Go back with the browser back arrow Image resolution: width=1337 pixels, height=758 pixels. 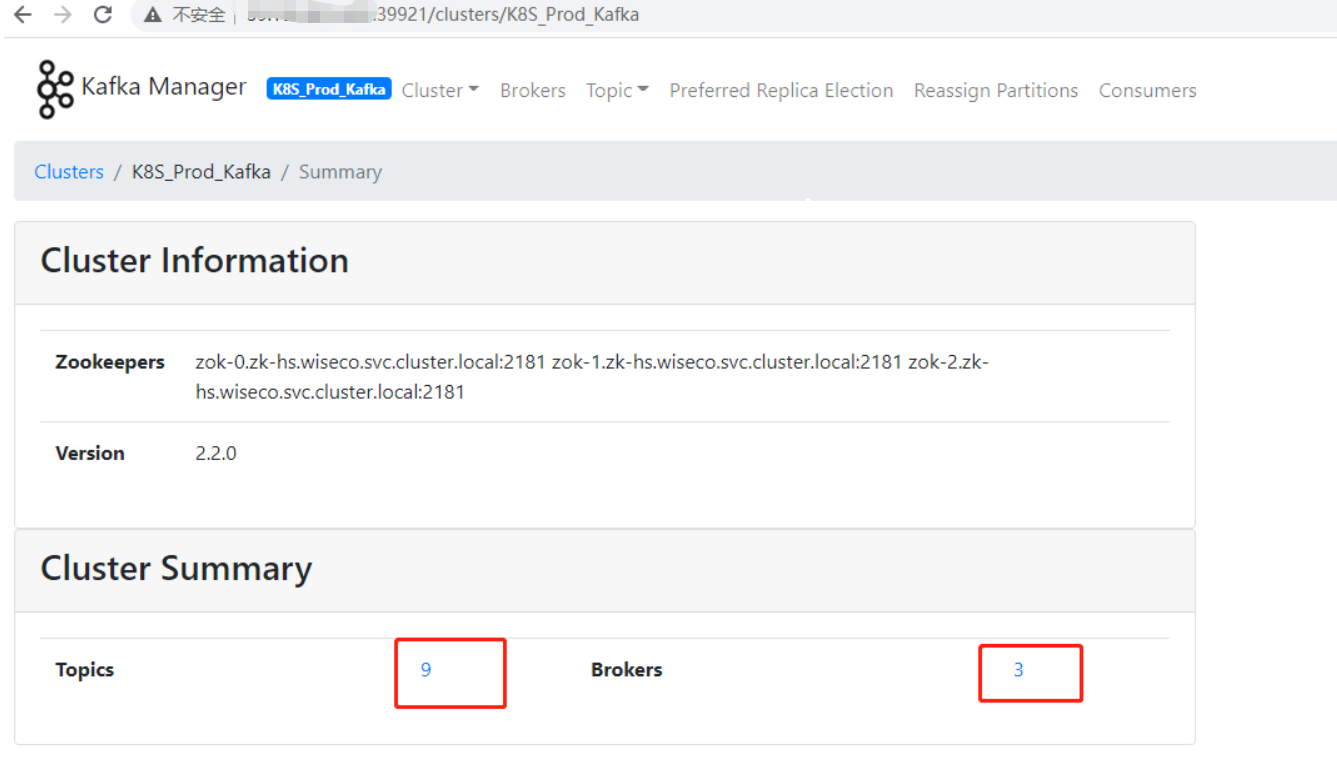(22, 15)
